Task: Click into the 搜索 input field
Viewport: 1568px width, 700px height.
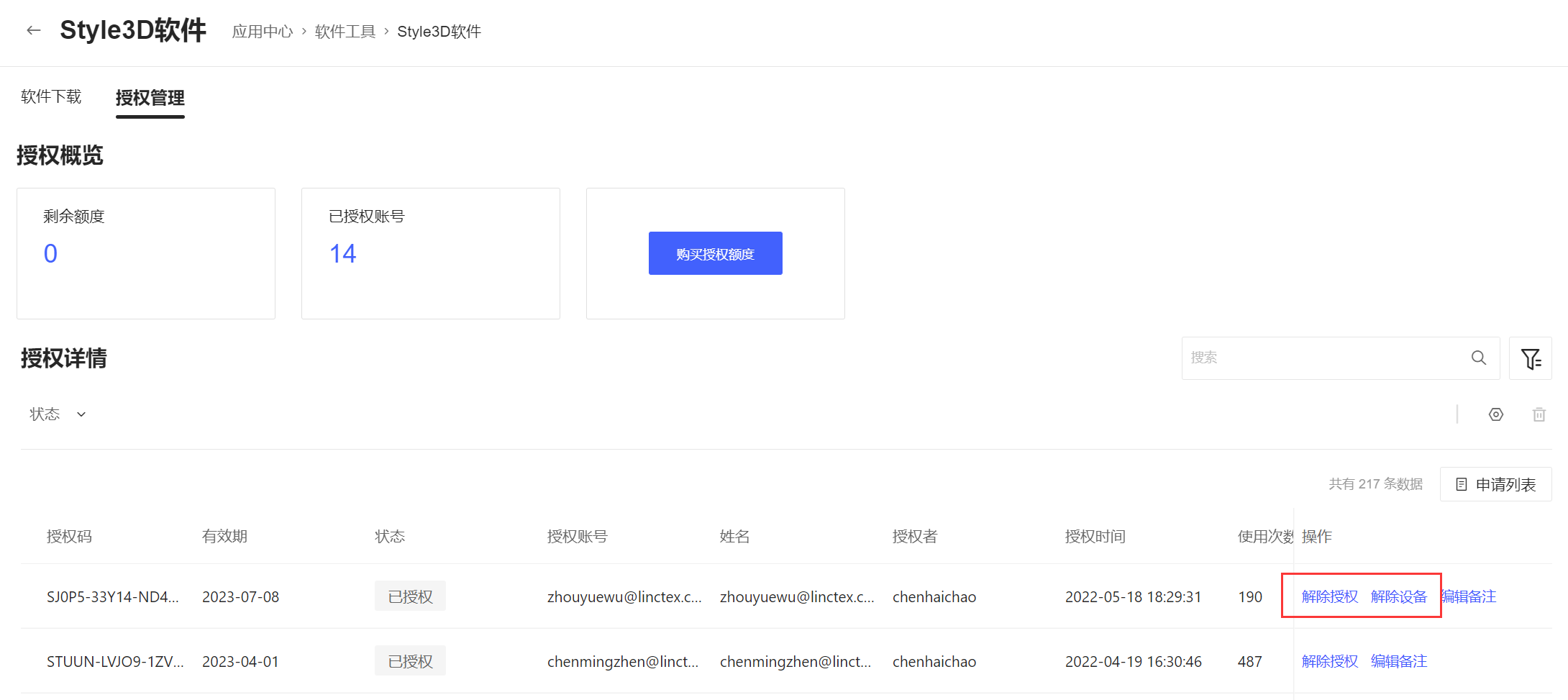Action: tap(1323, 358)
